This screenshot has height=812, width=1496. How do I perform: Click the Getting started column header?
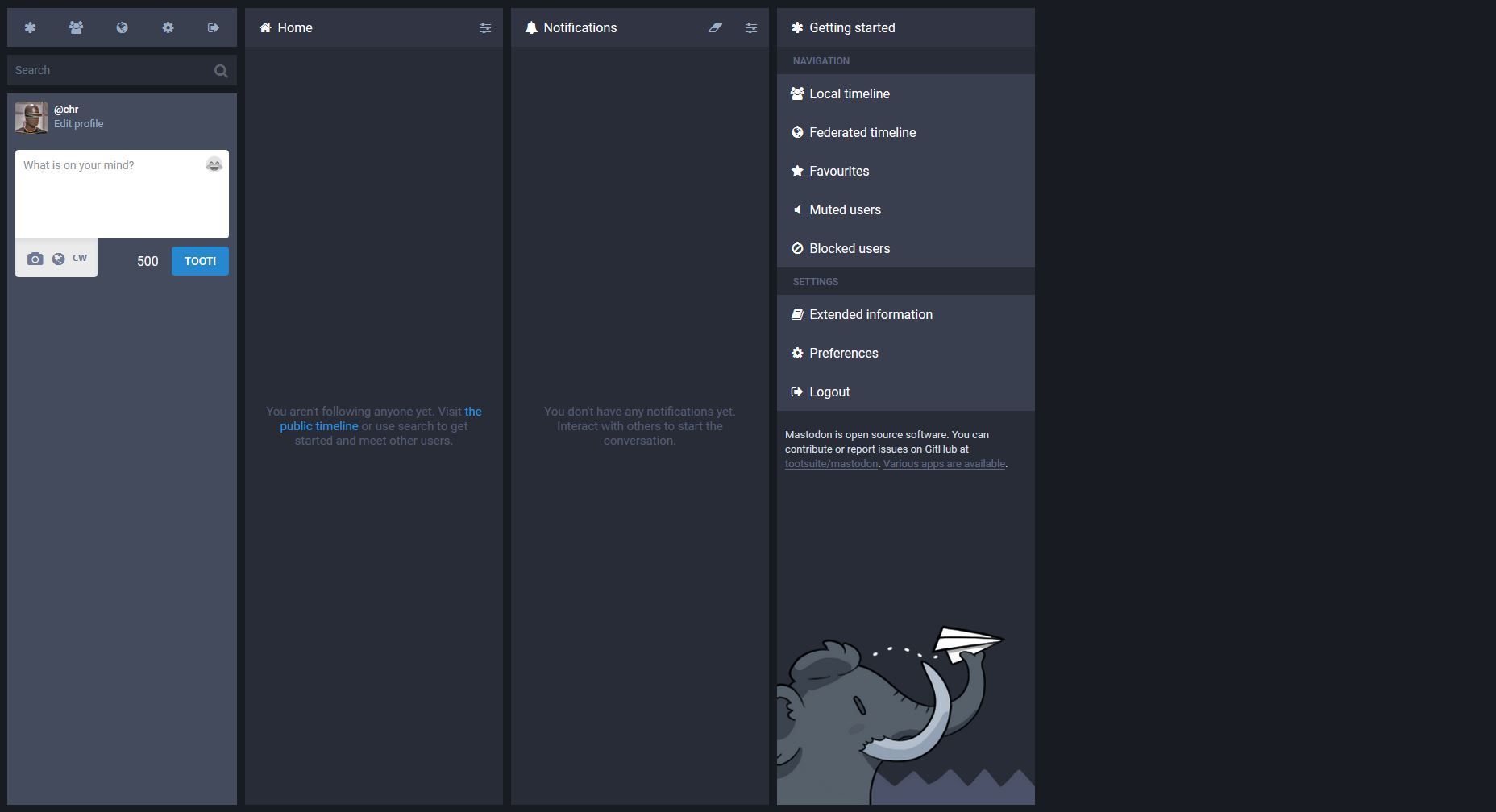906,27
